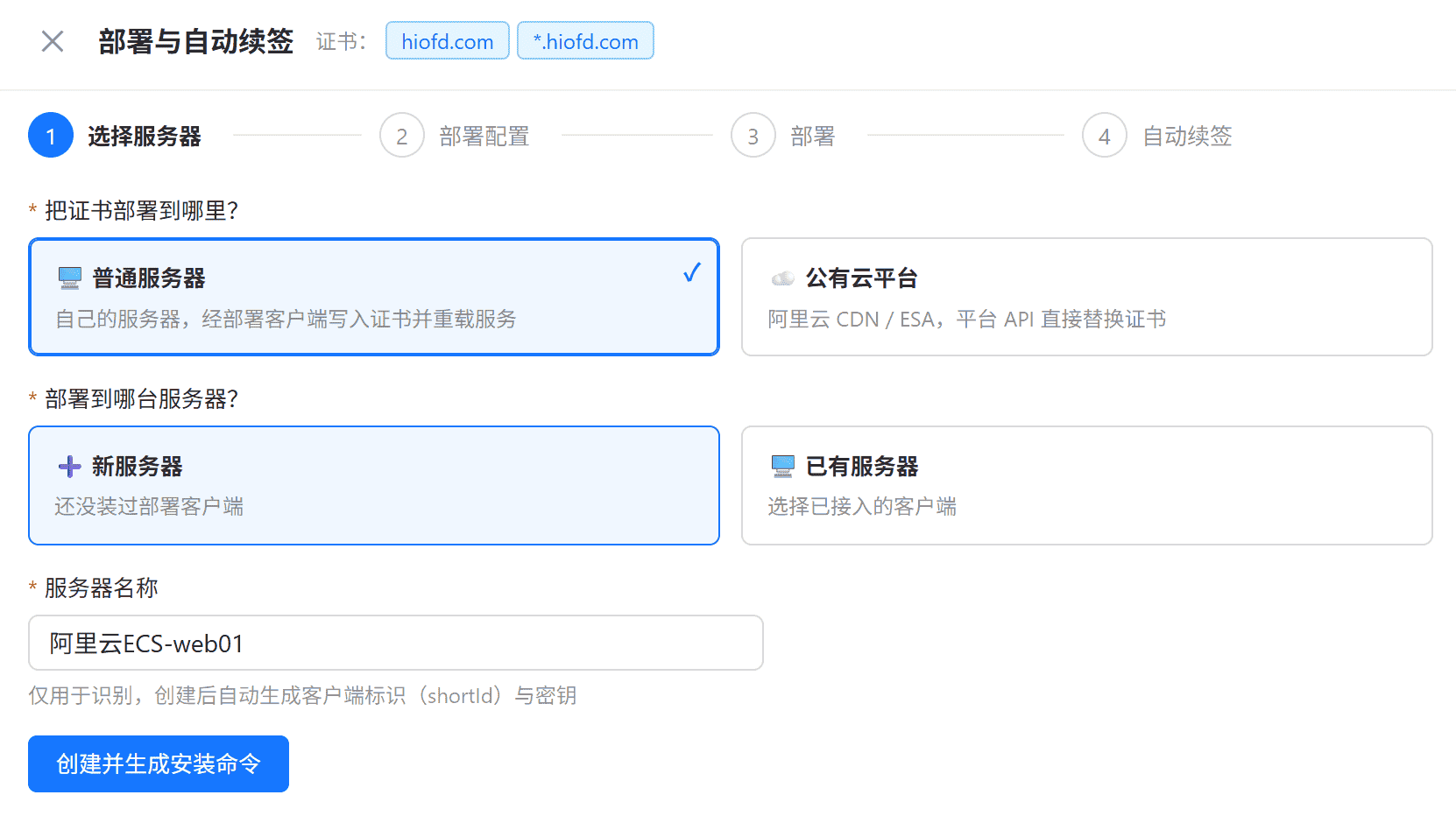The width and height of the screenshot is (1456, 823).
Task: Click the 创建并生成安装命令 button
Action: (159, 763)
